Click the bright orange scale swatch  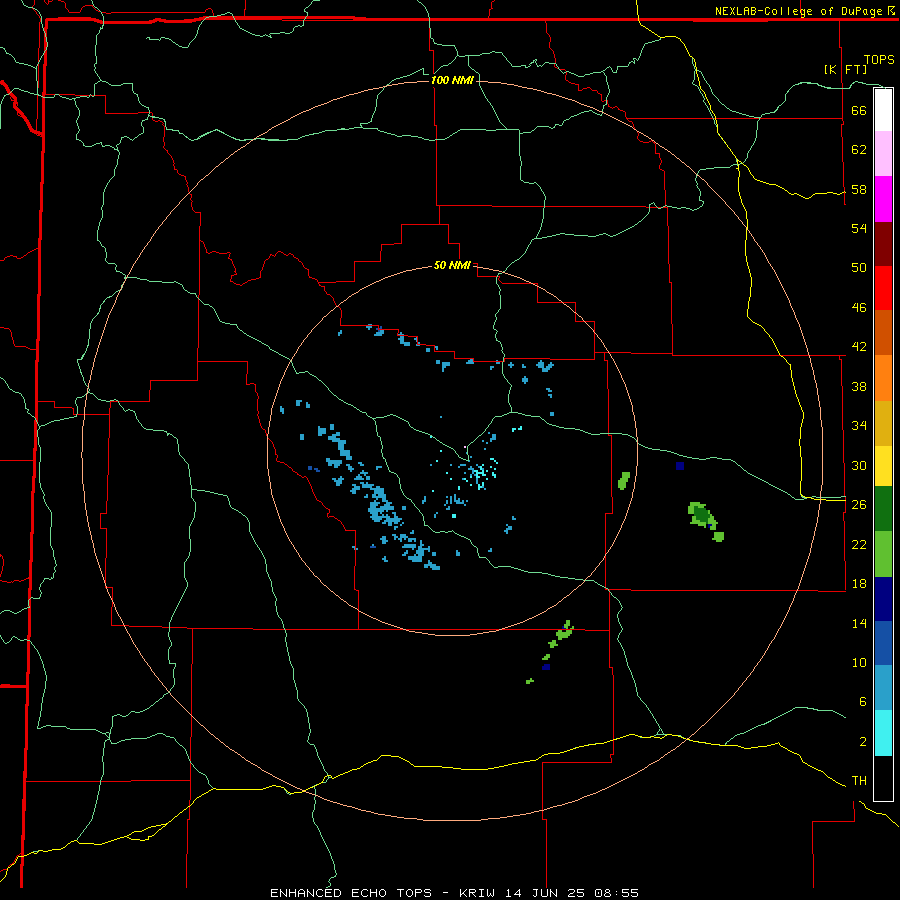click(x=883, y=378)
